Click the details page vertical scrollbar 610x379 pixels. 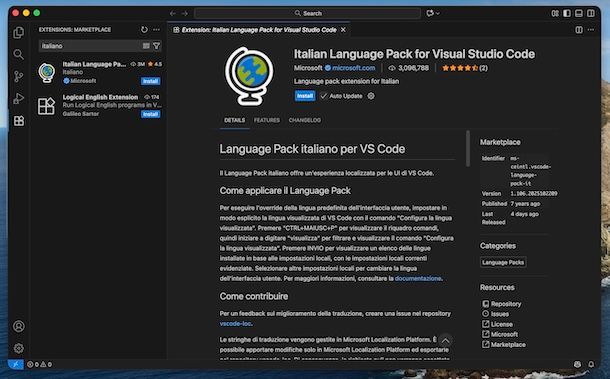point(468,149)
